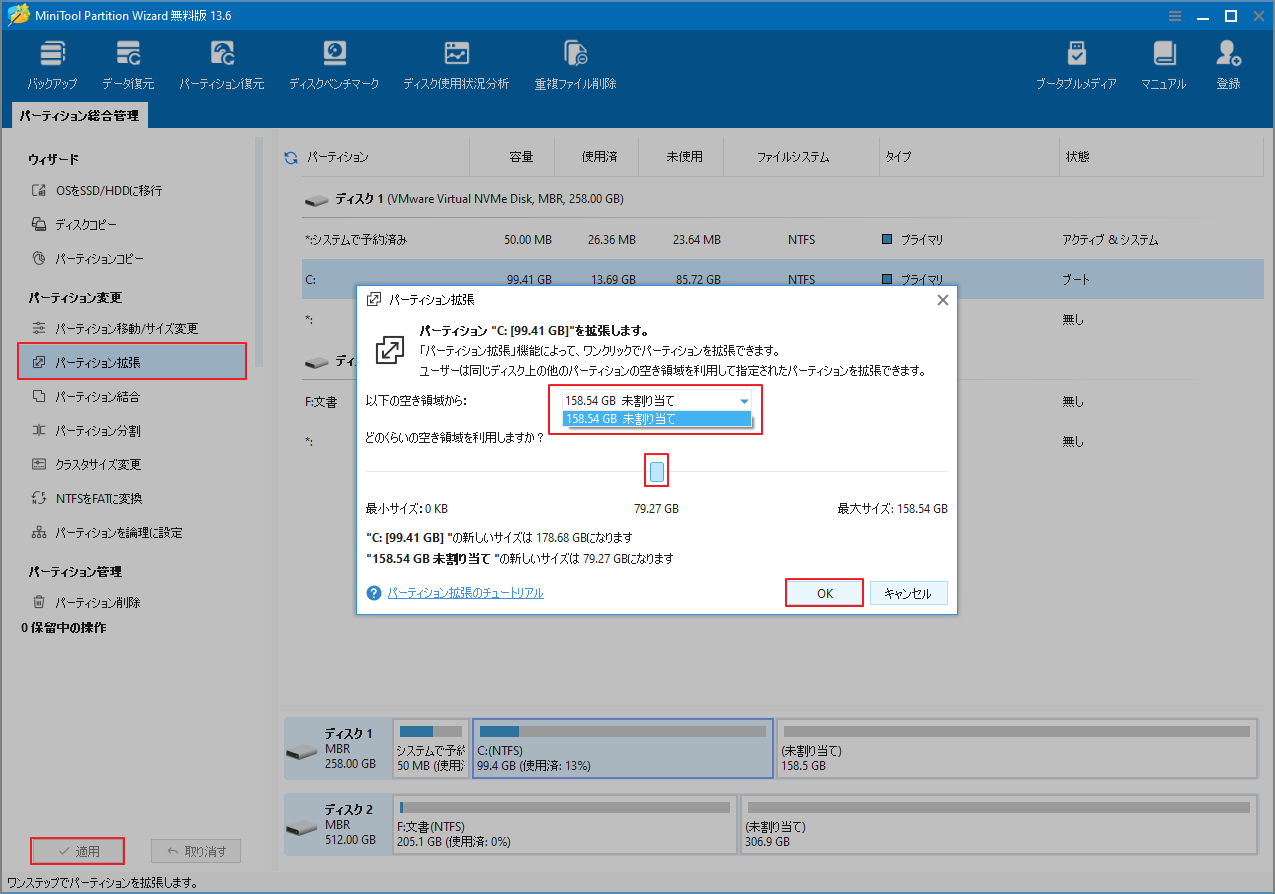Pick 158.54 GB 未割り当て from the dropdown list
Viewport: 1275px width, 894px height.
pos(656,419)
